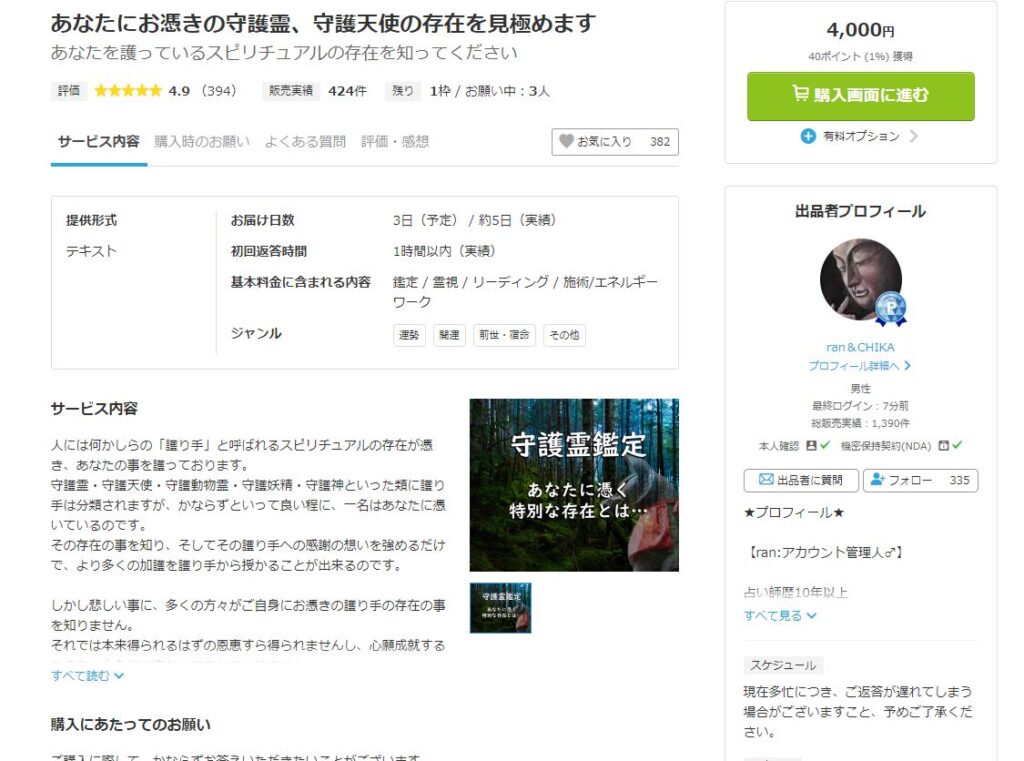This screenshot has height=761, width=1024.
Task: Add to favorites via お気に入り 382 button
Action: (615, 142)
